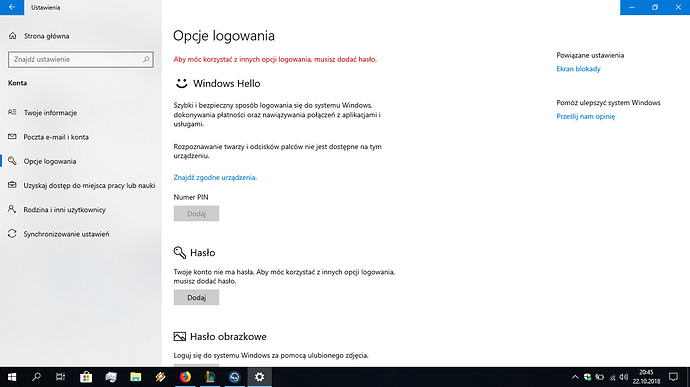Open the Windows Start menu

(12, 377)
